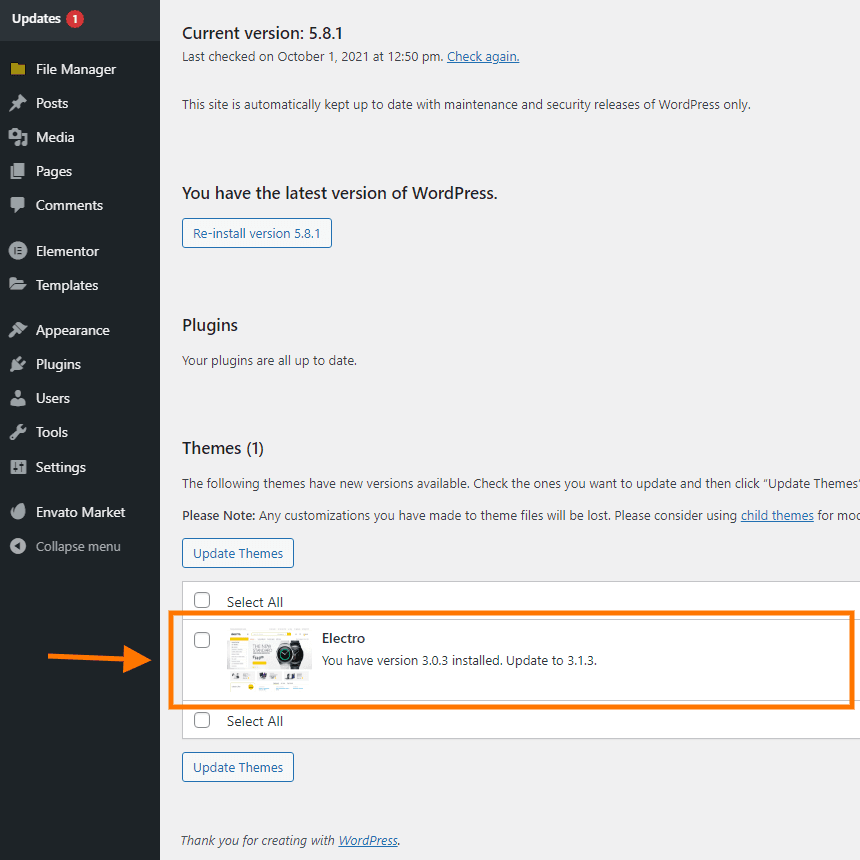The width and height of the screenshot is (860, 860).
Task: Open the child themes link
Action: tap(777, 516)
